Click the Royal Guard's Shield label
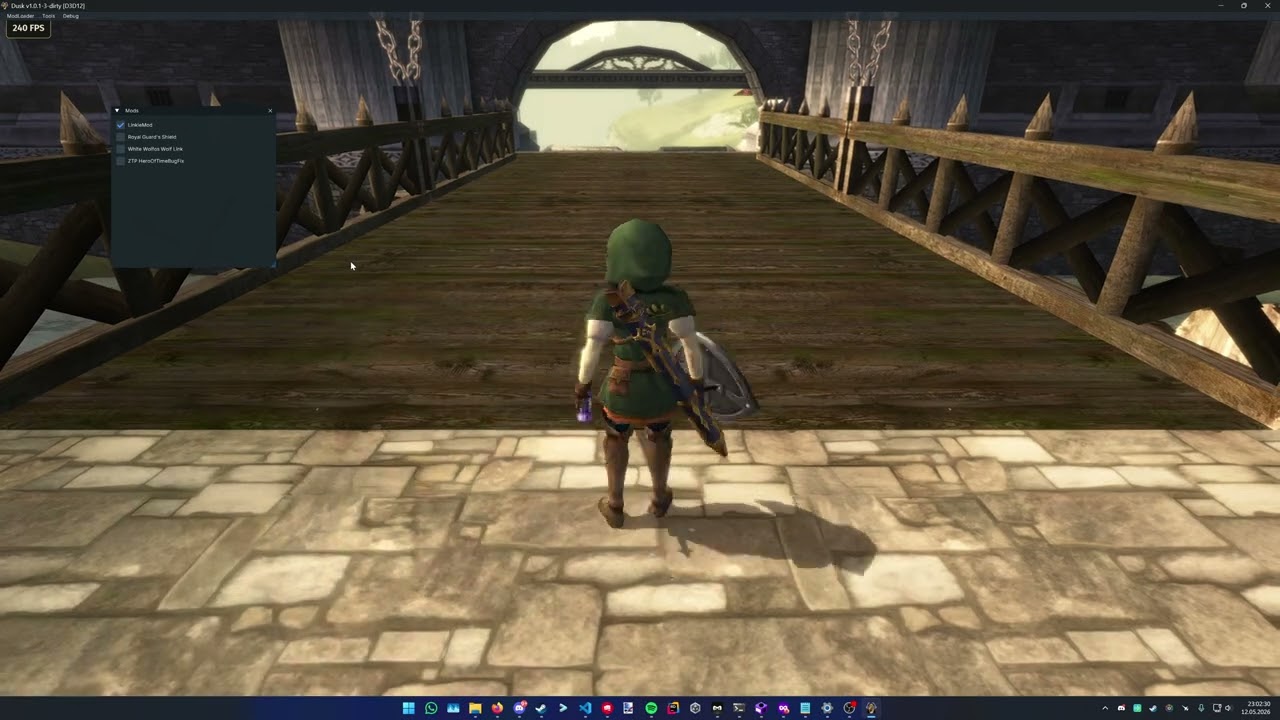1280x720 pixels. pyautogui.click(x=152, y=137)
